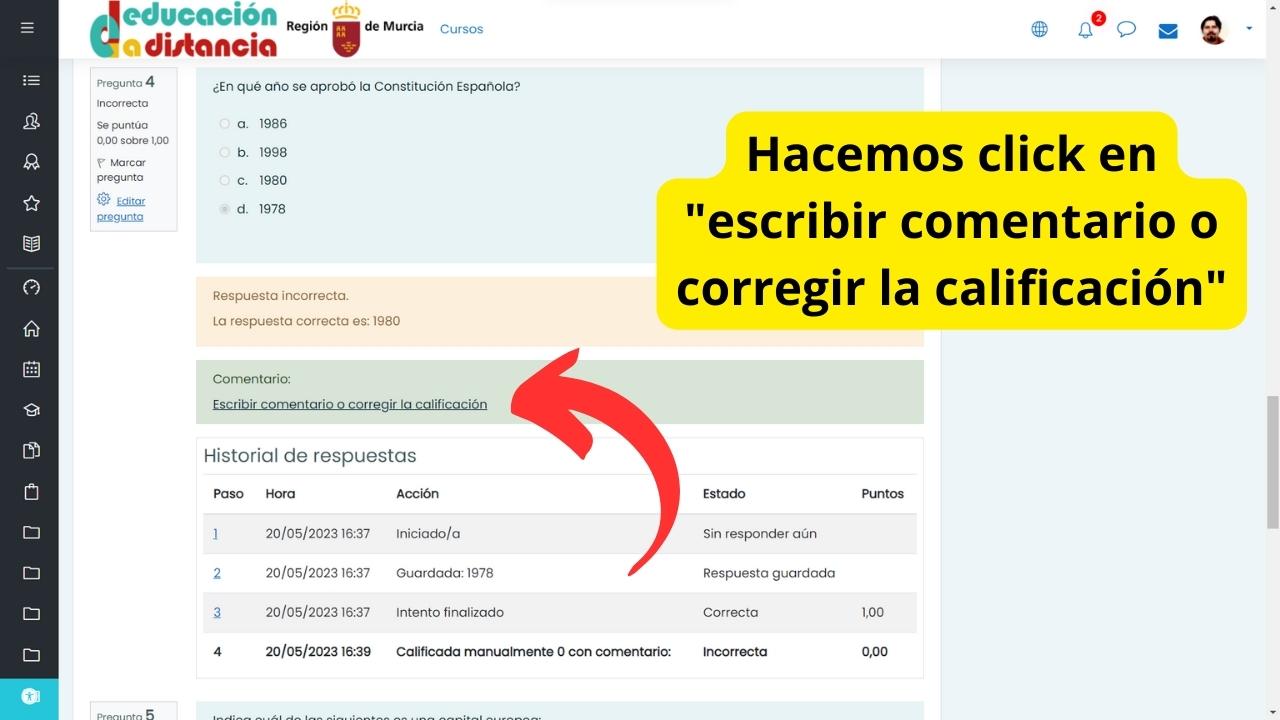This screenshot has width=1280, height=720.
Task: Click the star icon in sidebar
Action: pos(31,204)
